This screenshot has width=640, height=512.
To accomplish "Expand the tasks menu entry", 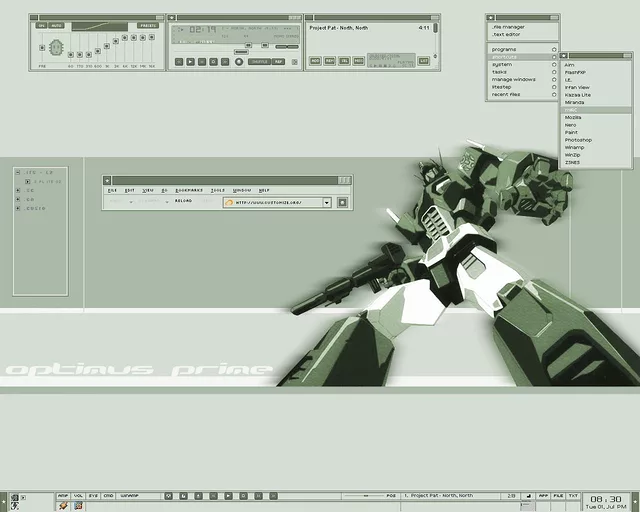I will 522,72.
